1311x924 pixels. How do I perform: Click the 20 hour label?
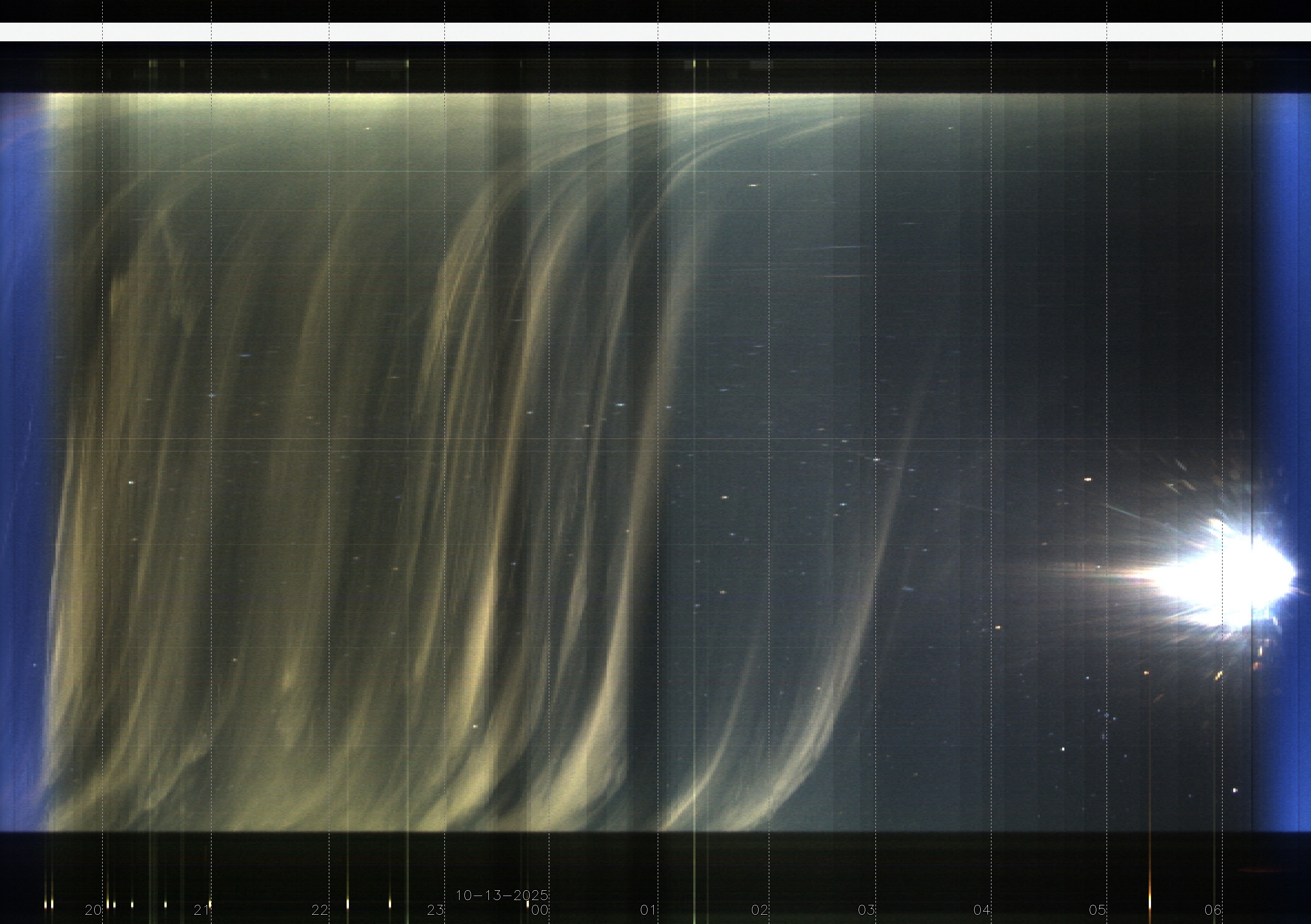(x=93, y=910)
